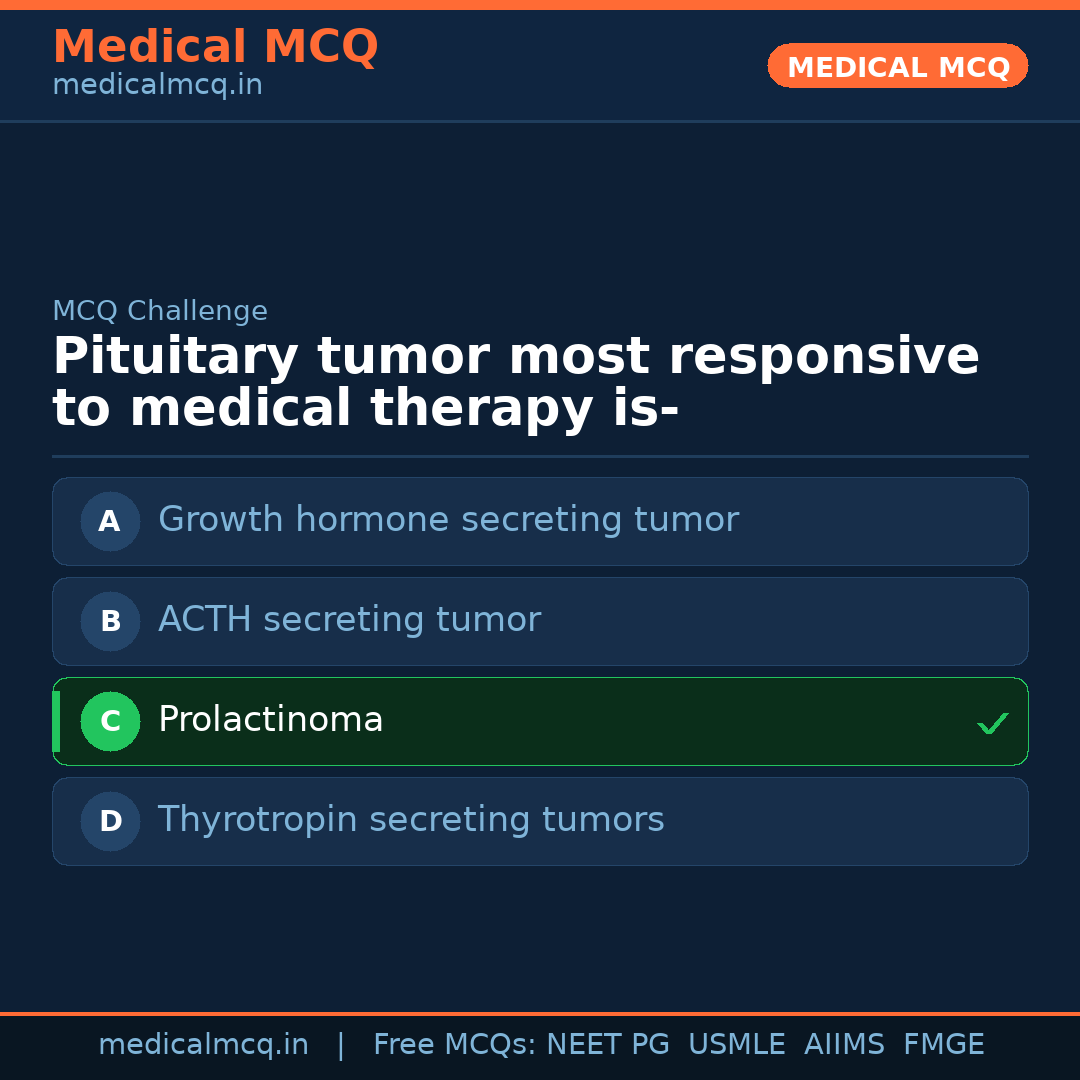The image size is (1080, 1080).
Task: Open the footer medicalmcq.in link
Action: click(203, 1045)
